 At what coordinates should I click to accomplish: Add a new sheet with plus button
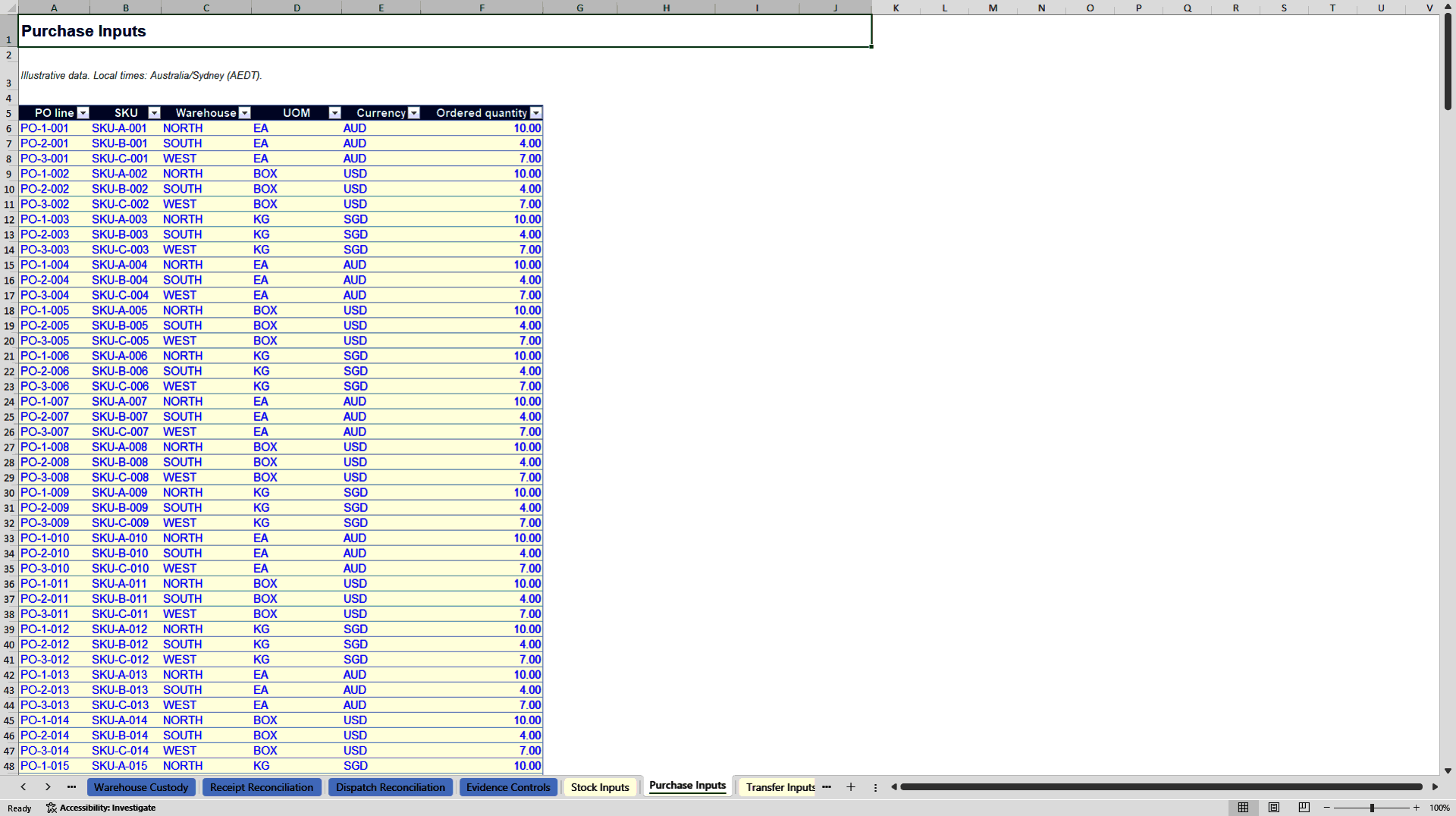pyautogui.click(x=851, y=787)
